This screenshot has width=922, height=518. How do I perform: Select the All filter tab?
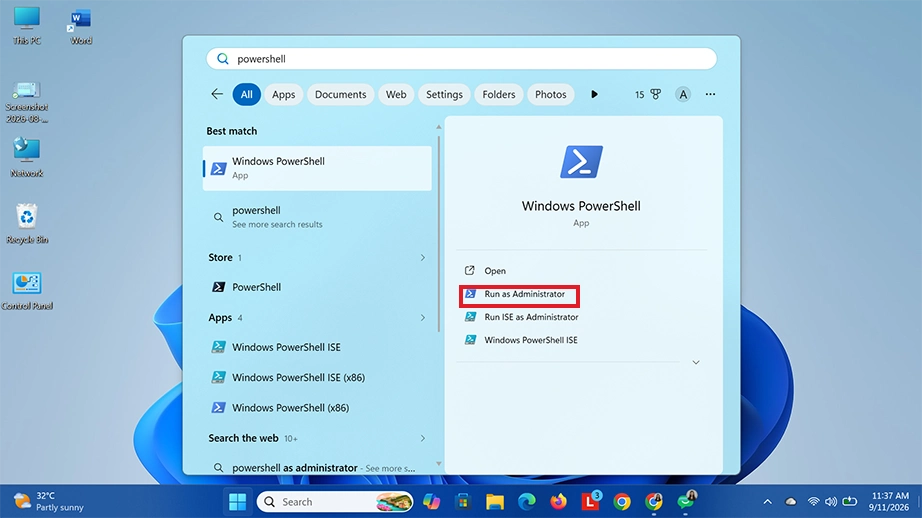click(246, 94)
